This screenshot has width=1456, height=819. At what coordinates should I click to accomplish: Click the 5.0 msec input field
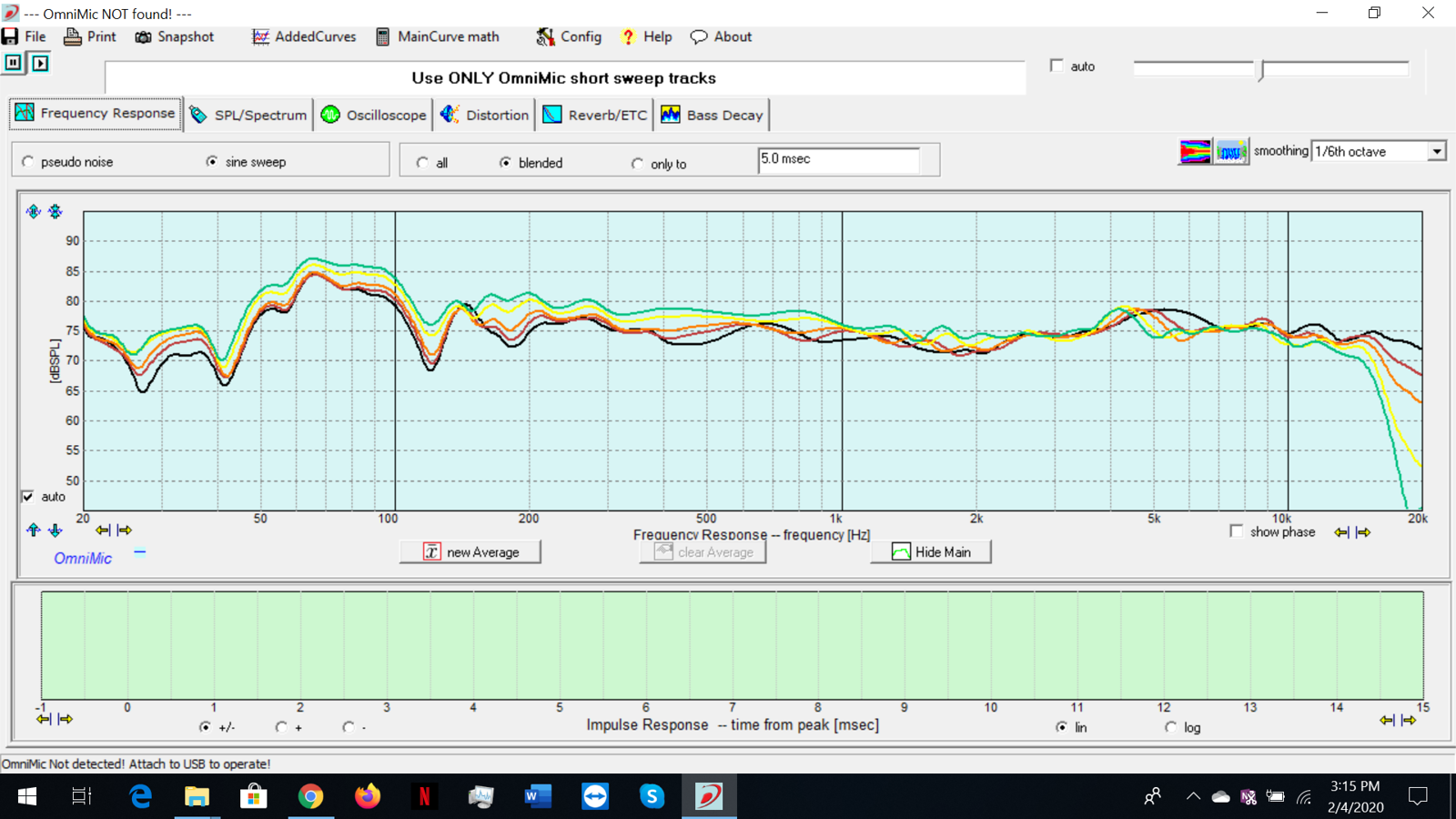[x=838, y=159]
